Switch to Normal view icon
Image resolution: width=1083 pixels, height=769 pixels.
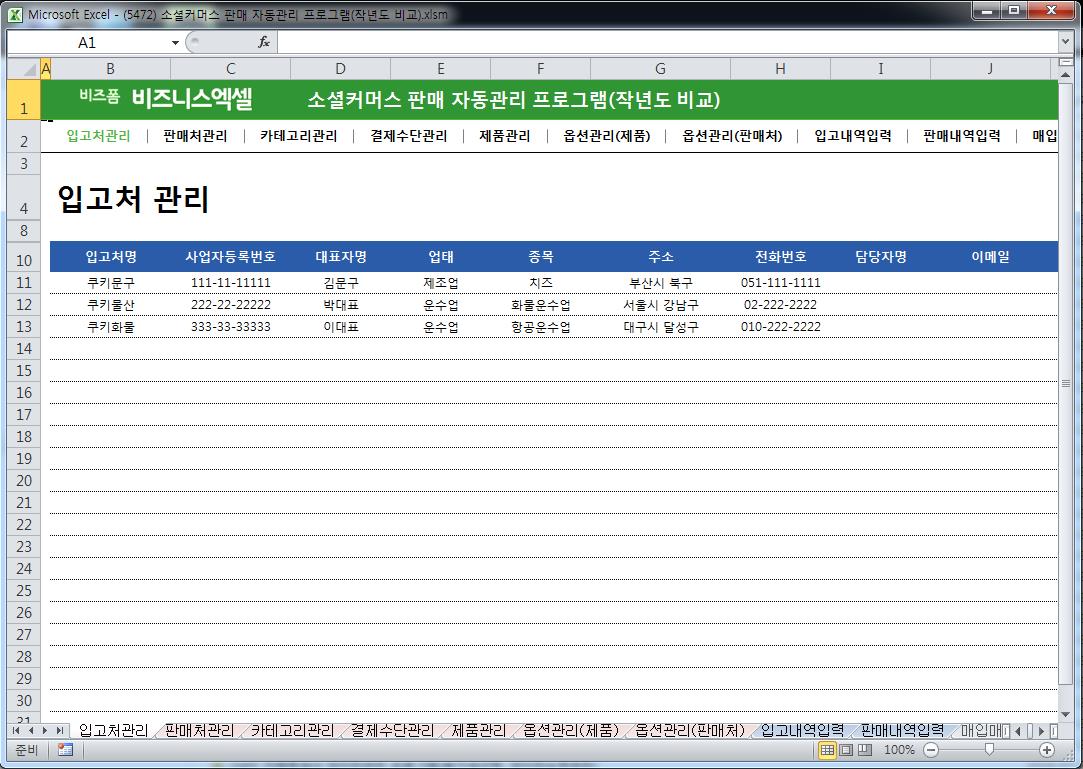[827, 750]
